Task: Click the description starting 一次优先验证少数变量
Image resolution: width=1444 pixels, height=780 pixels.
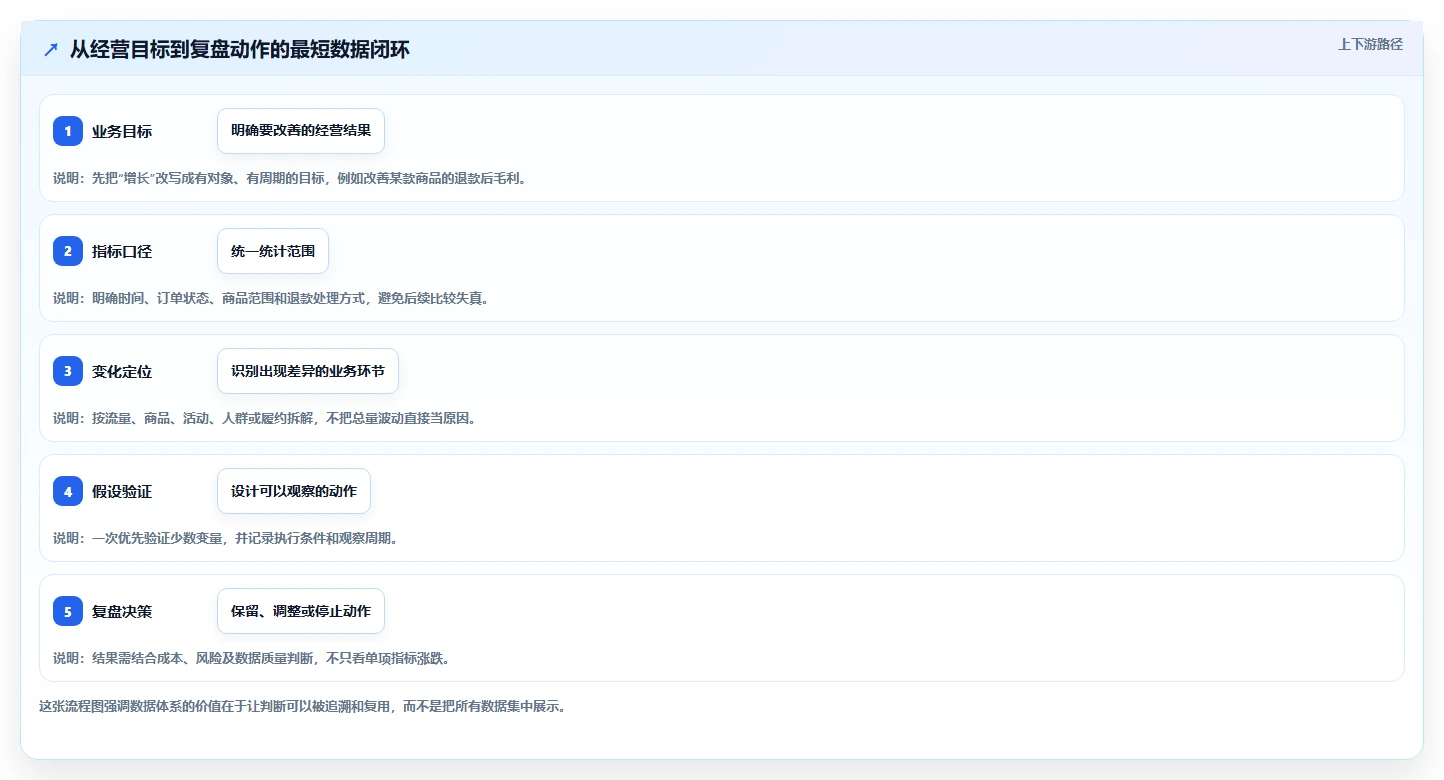Action: coord(226,538)
